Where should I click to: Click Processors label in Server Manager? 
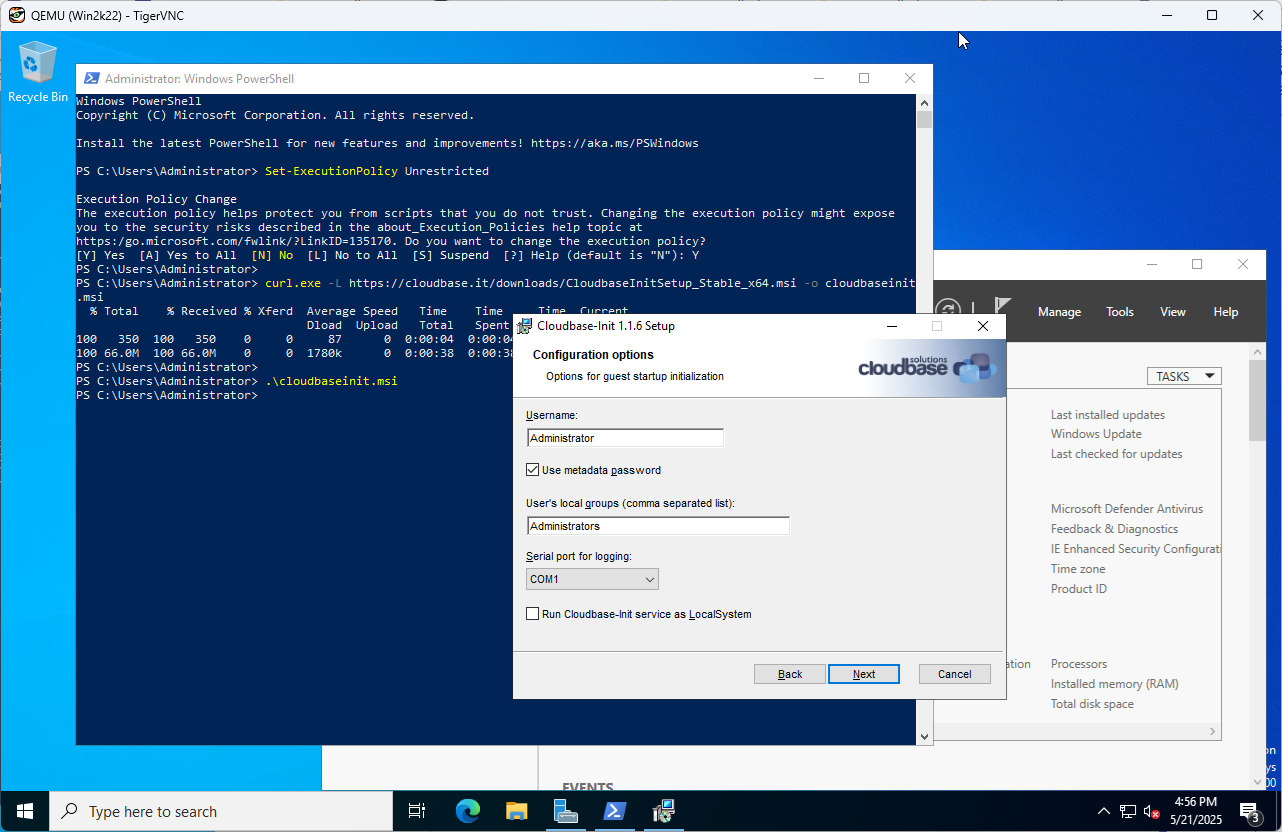click(x=1079, y=664)
